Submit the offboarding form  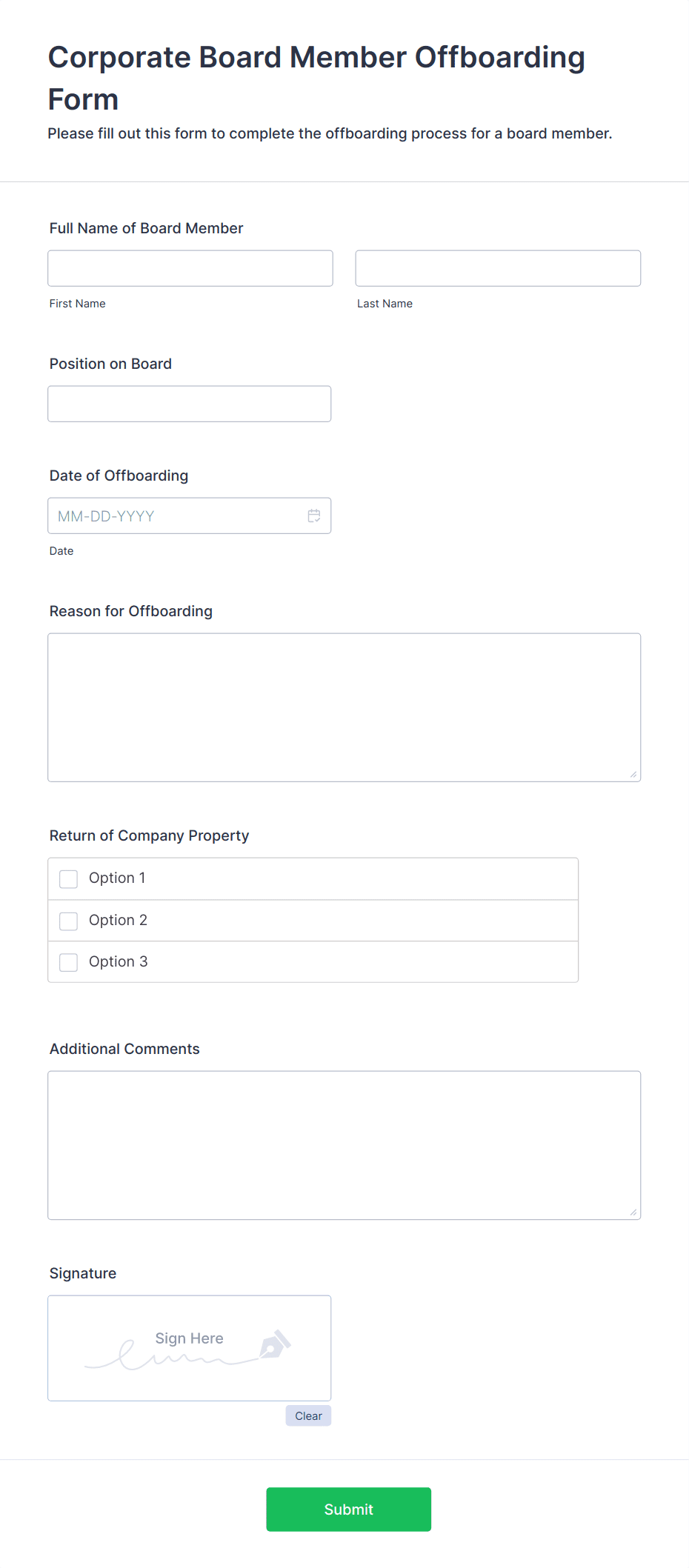[x=349, y=1509]
